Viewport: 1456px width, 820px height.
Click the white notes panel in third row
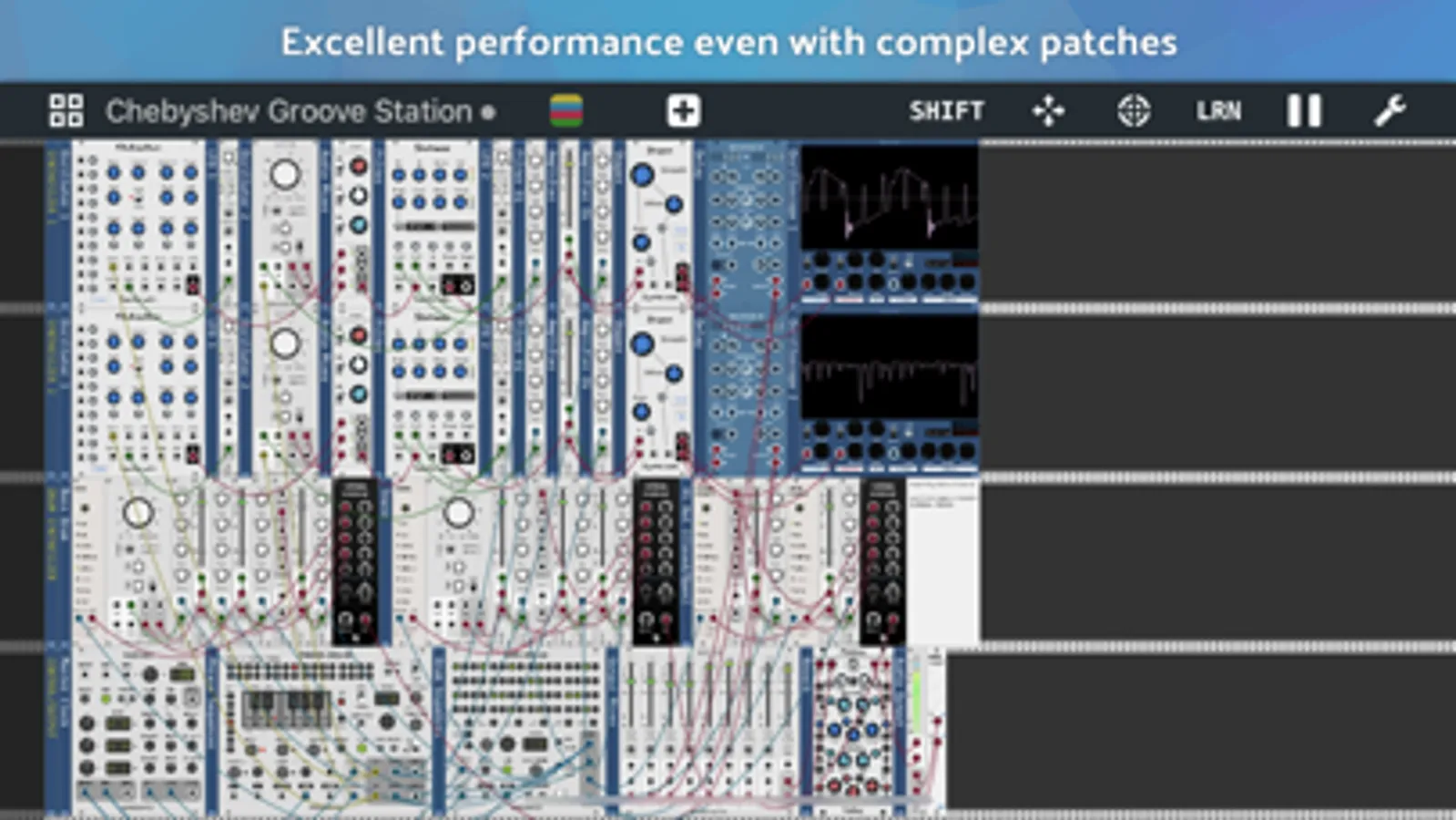tap(942, 562)
